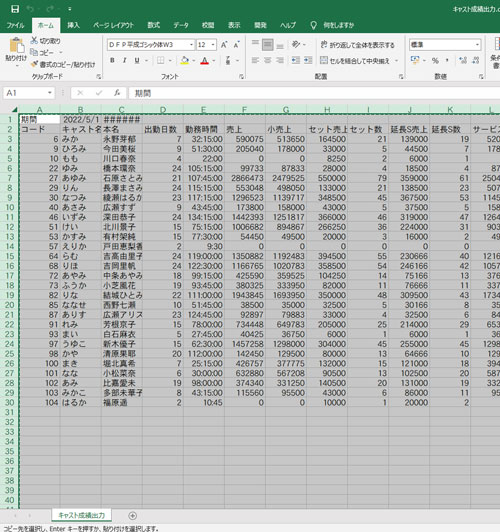Click the accounting number format icon

(415, 60)
